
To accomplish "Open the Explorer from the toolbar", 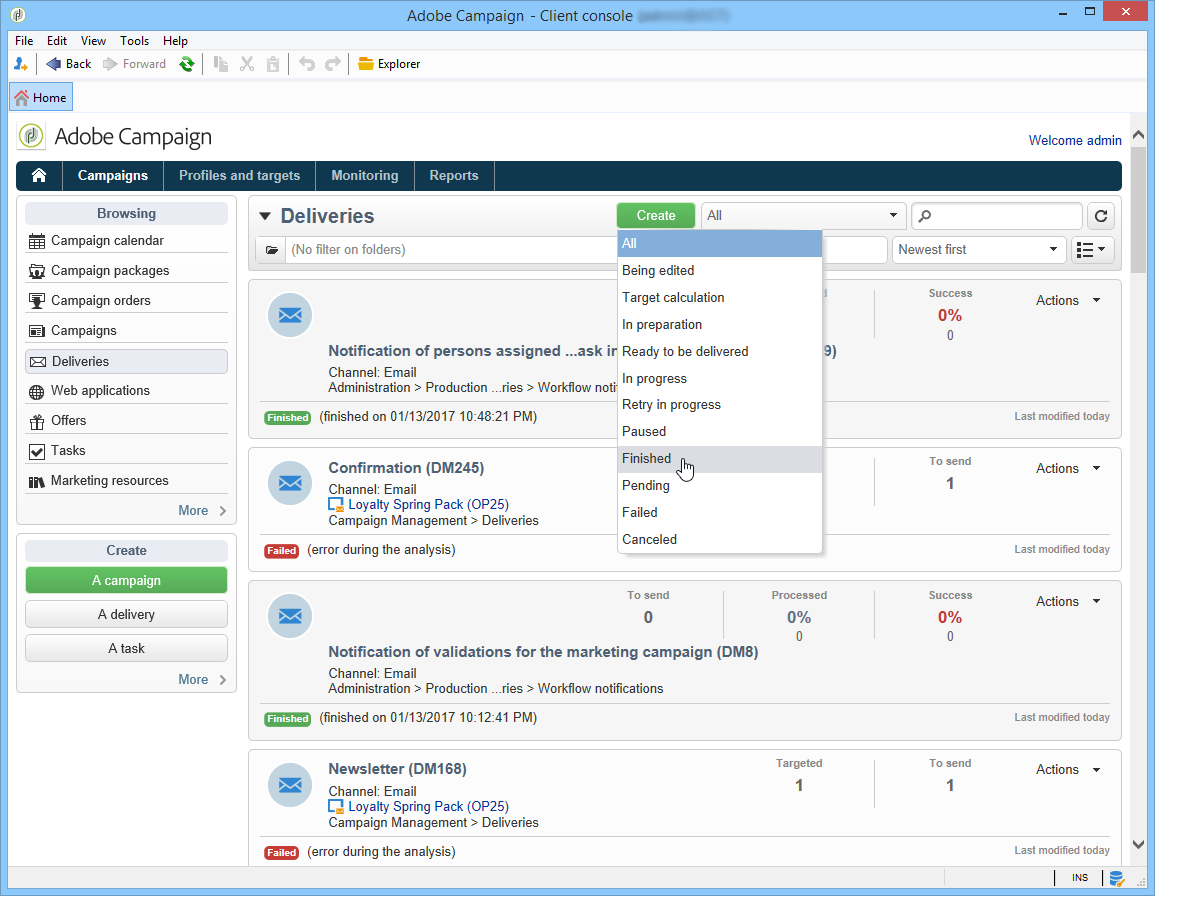I will pyautogui.click(x=389, y=64).
